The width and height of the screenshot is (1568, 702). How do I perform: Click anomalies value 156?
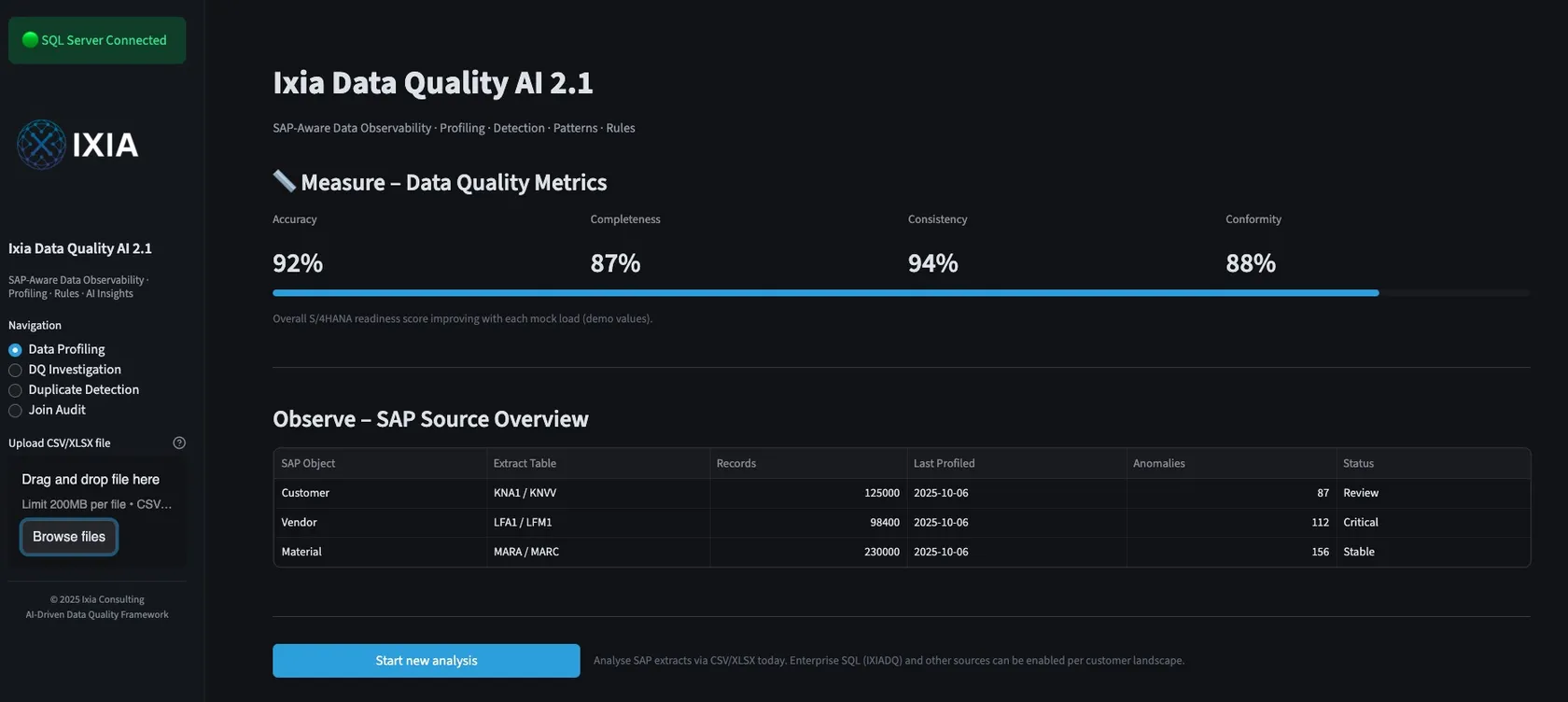(1231, 552)
